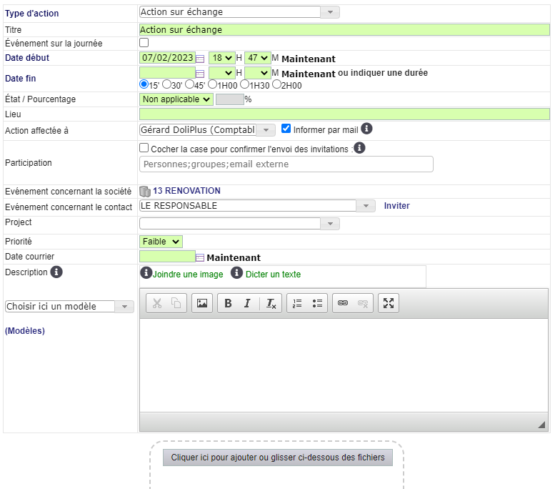Apply Italic formatting in description editor
Image resolution: width=560 pixels, height=489 pixels.
[247, 304]
